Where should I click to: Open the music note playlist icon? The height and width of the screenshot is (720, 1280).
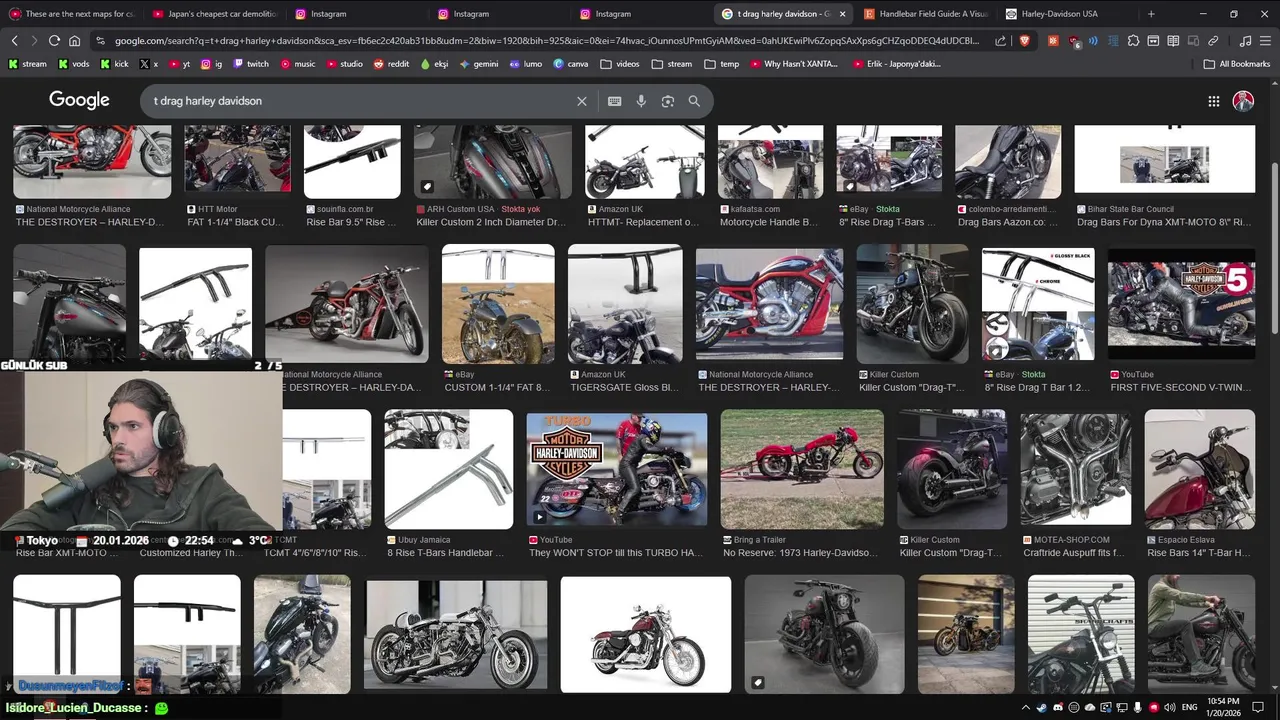(x=1245, y=41)
